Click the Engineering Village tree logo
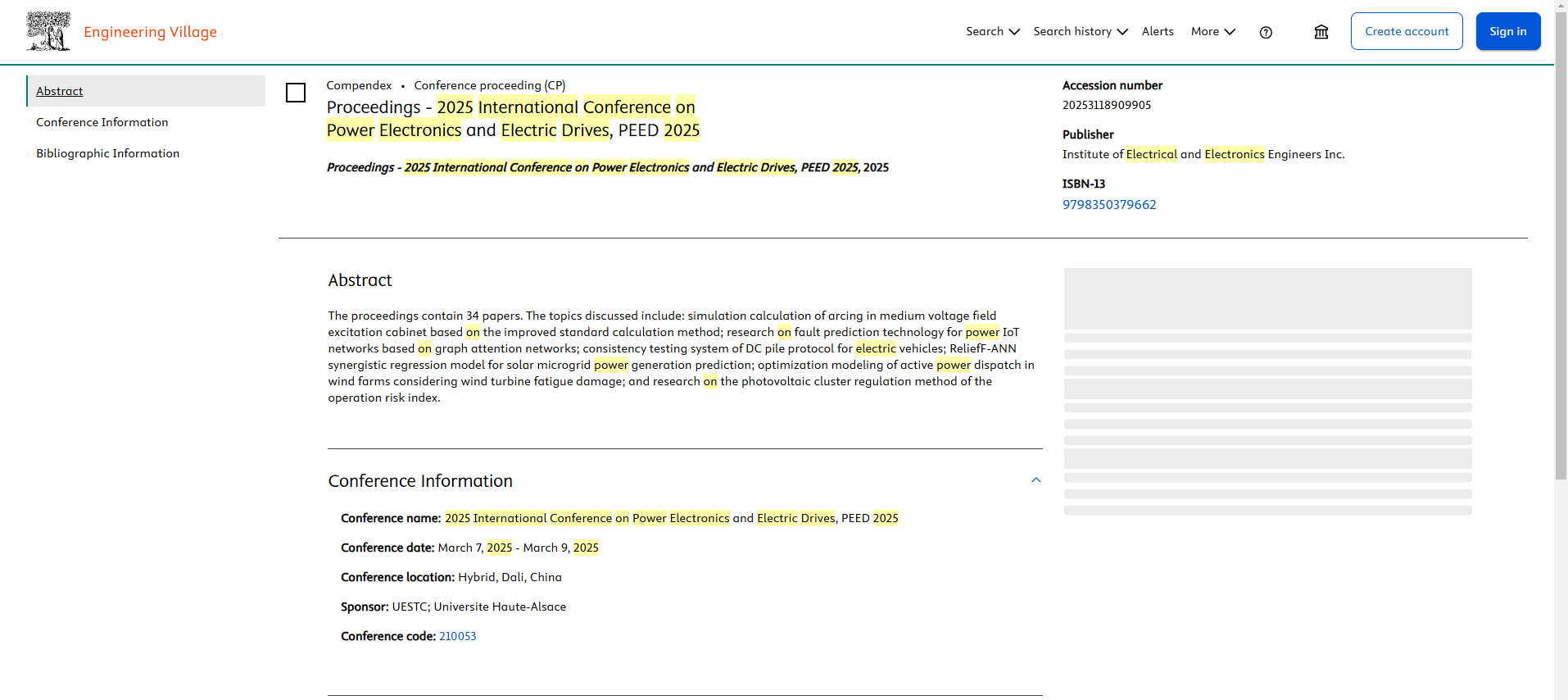1568x700 pixels. (48, 31)
